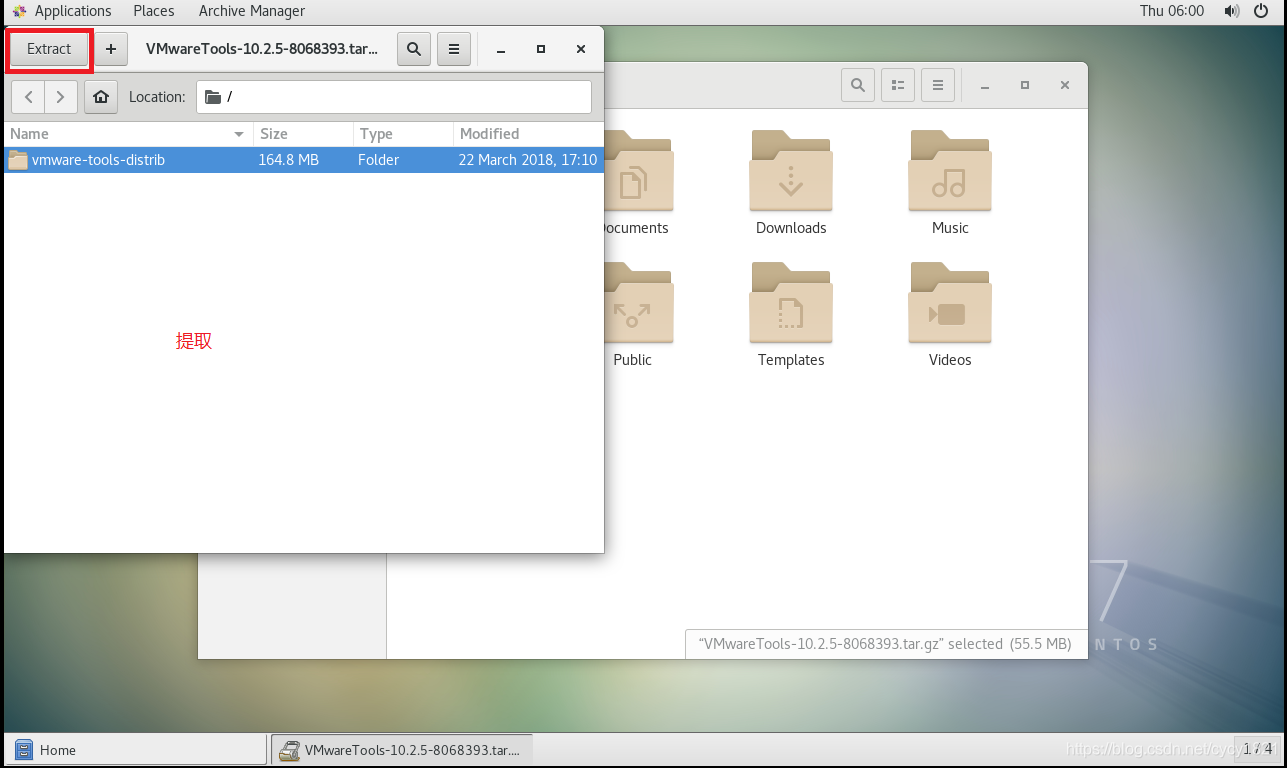Image resolution: width=1287 pixels, height=768 pixels.
Task: Click the Extract button in Archive Manager
Action: [x=49, y=49]
